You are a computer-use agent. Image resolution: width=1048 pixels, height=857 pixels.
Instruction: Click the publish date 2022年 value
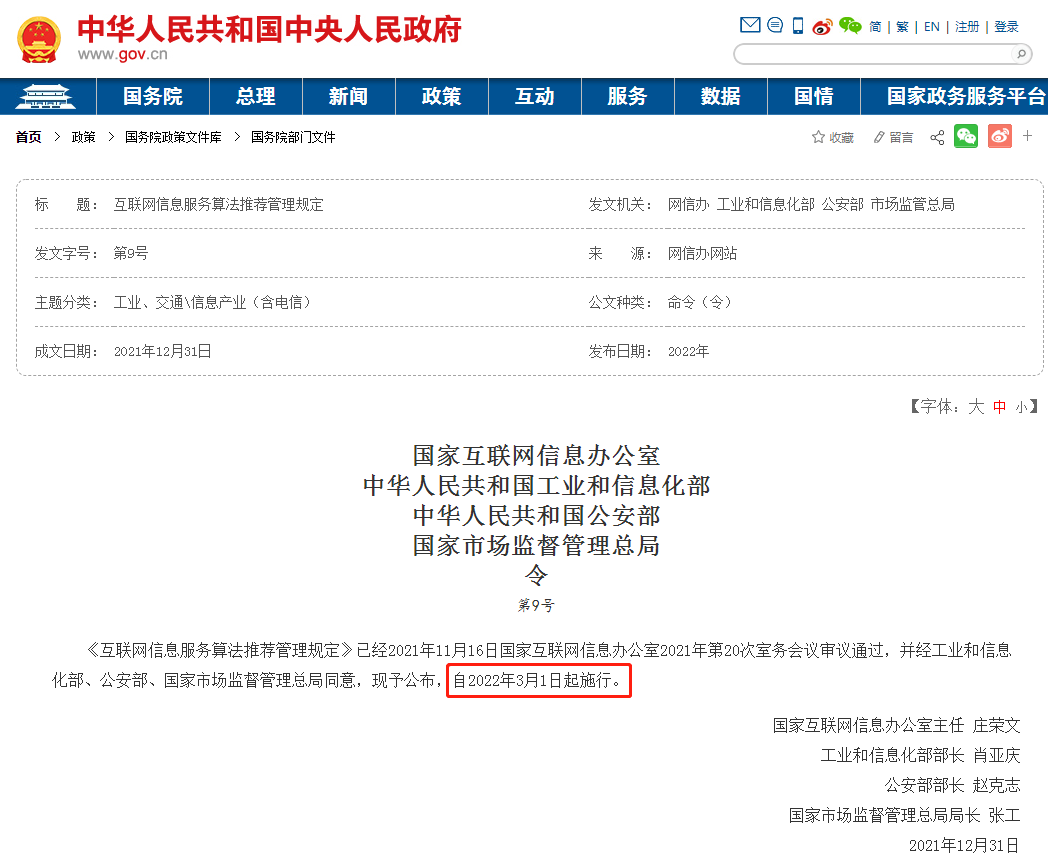(688, 352)
